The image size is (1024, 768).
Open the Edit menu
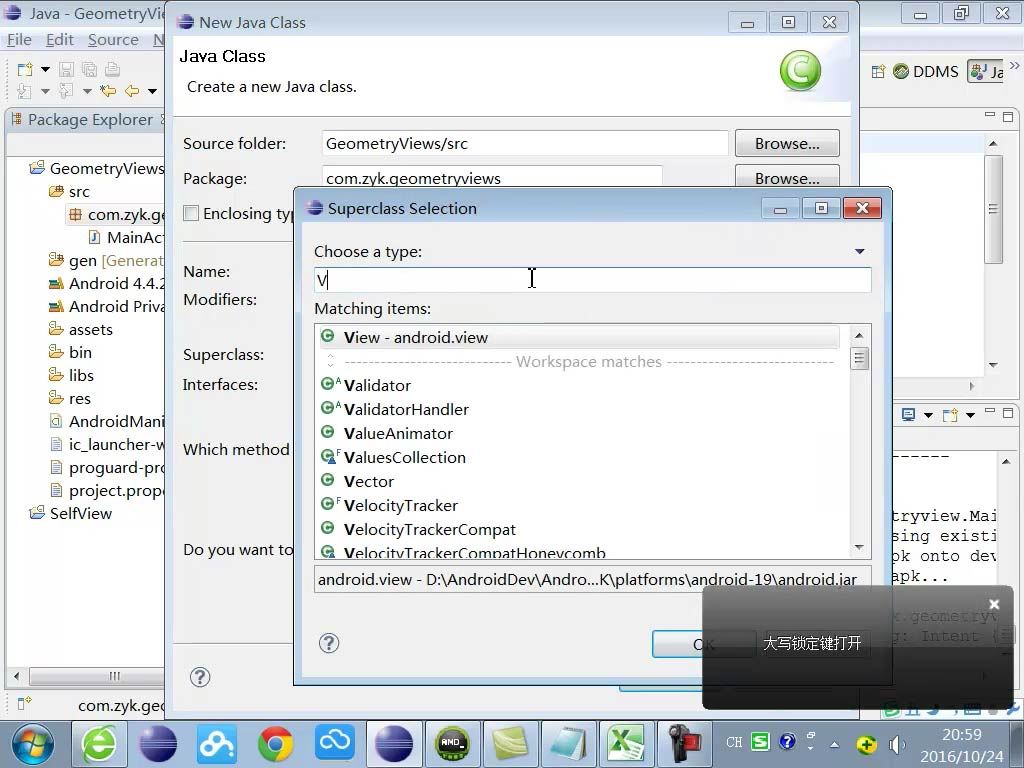tap(59, 40)
